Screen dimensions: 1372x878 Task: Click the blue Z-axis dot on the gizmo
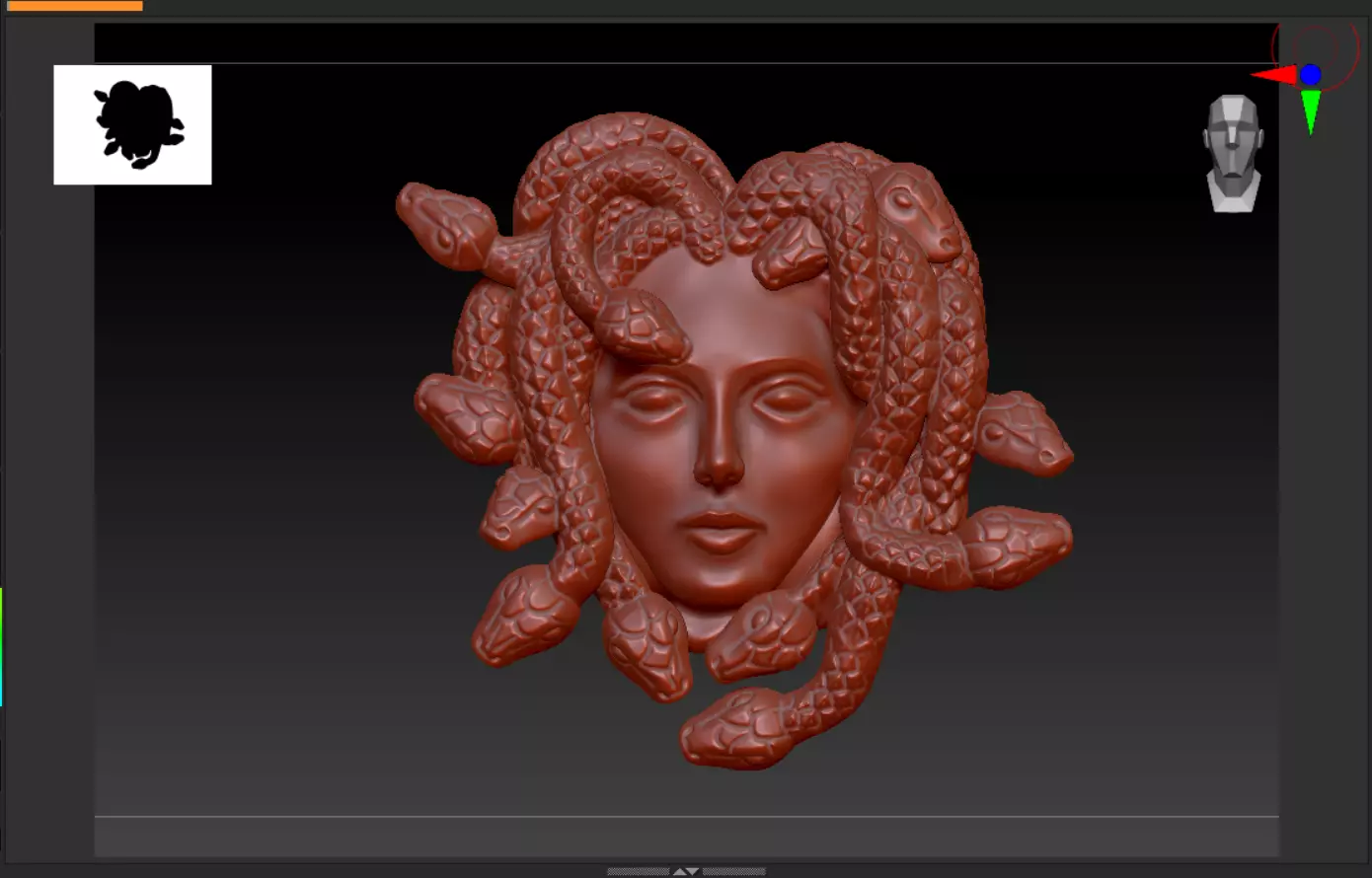[1311, 75]
